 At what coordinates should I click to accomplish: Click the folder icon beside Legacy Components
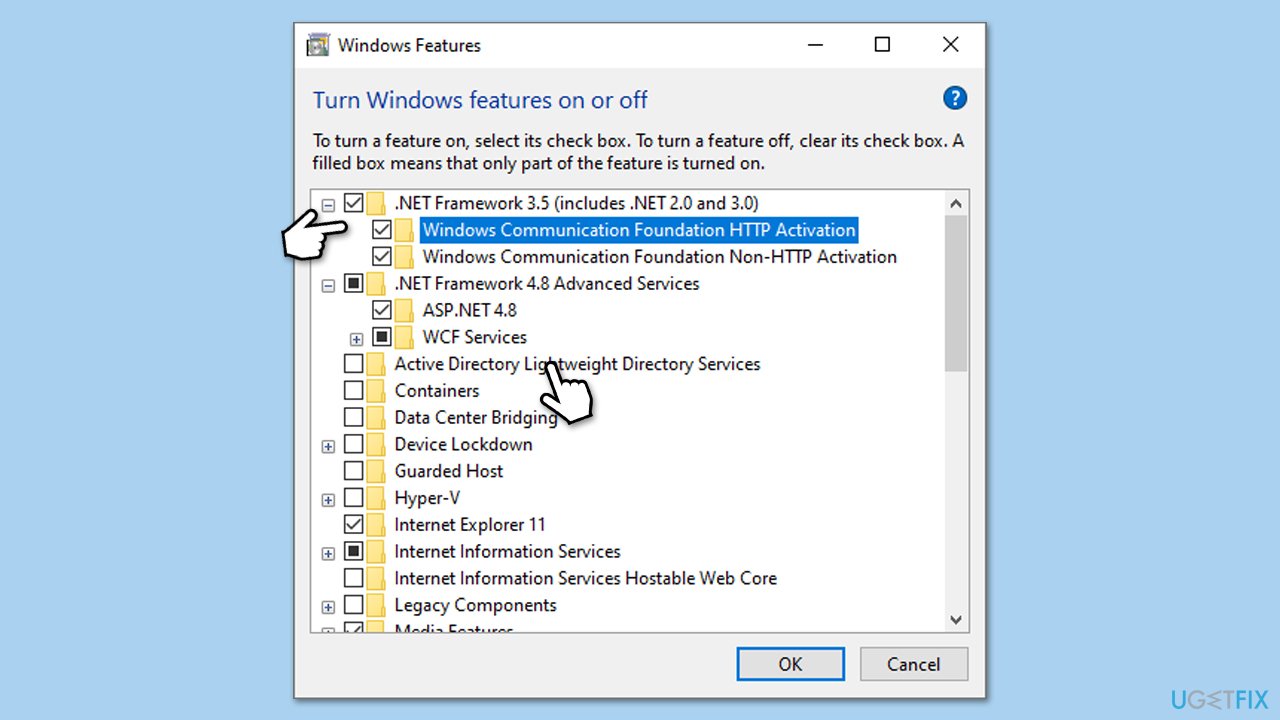click(x=376, y=604)
